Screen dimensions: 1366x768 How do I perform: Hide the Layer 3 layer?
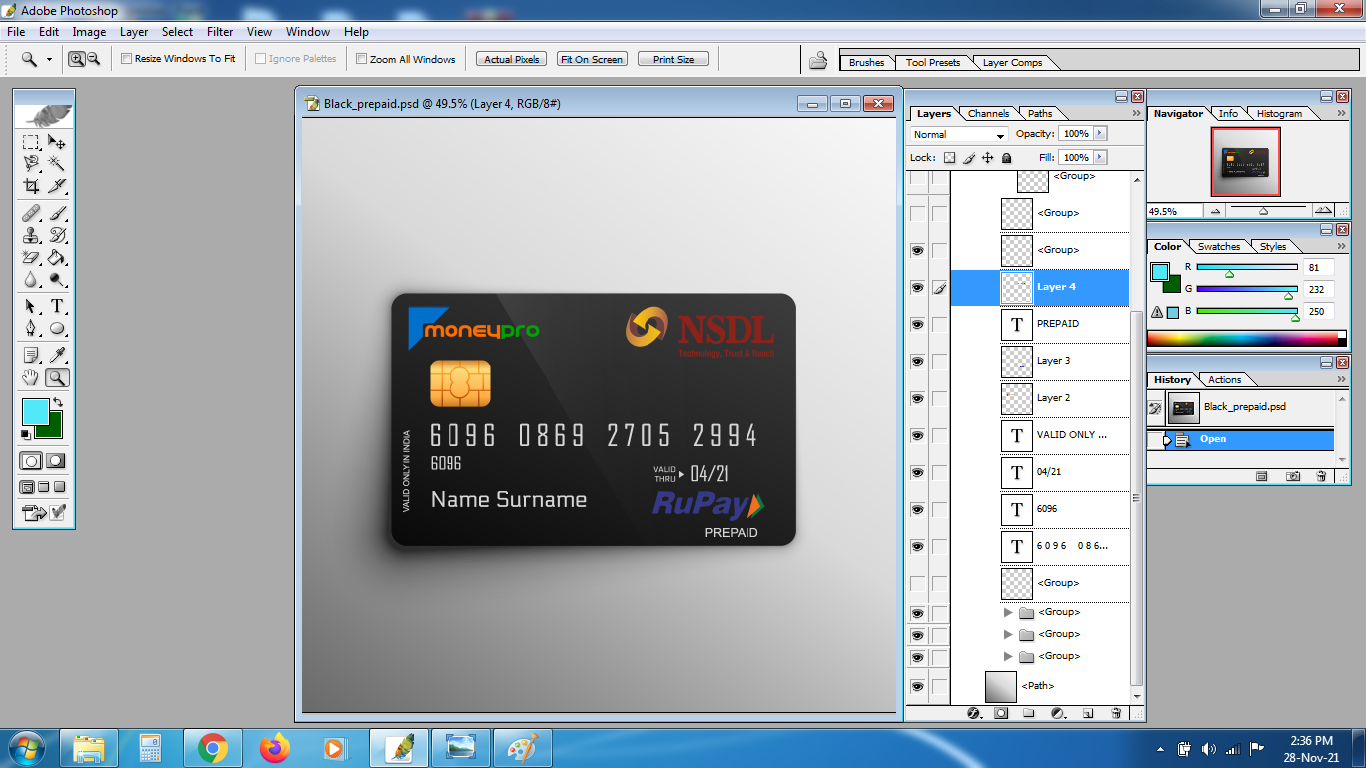917,362
